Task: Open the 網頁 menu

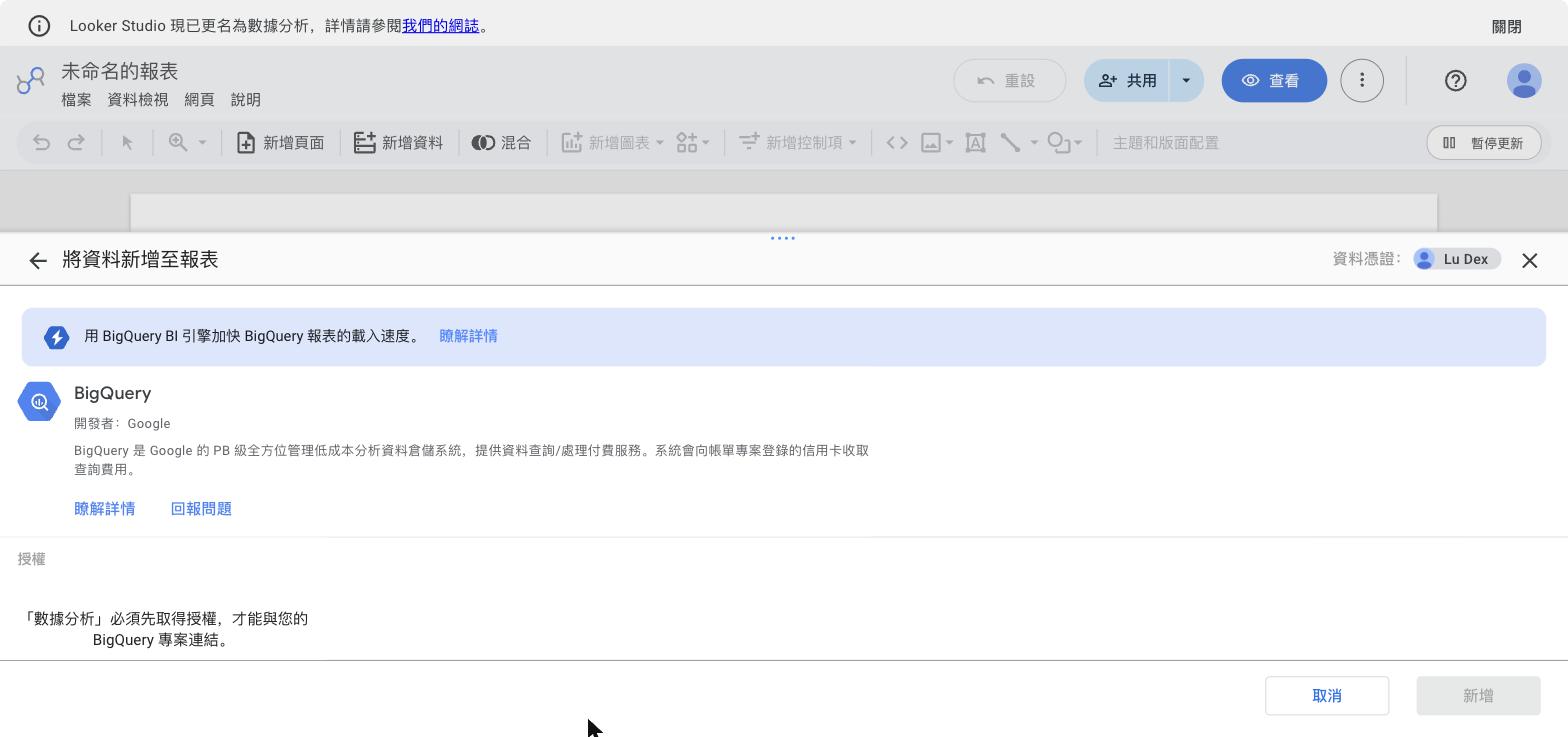Action: click(199, 100)
